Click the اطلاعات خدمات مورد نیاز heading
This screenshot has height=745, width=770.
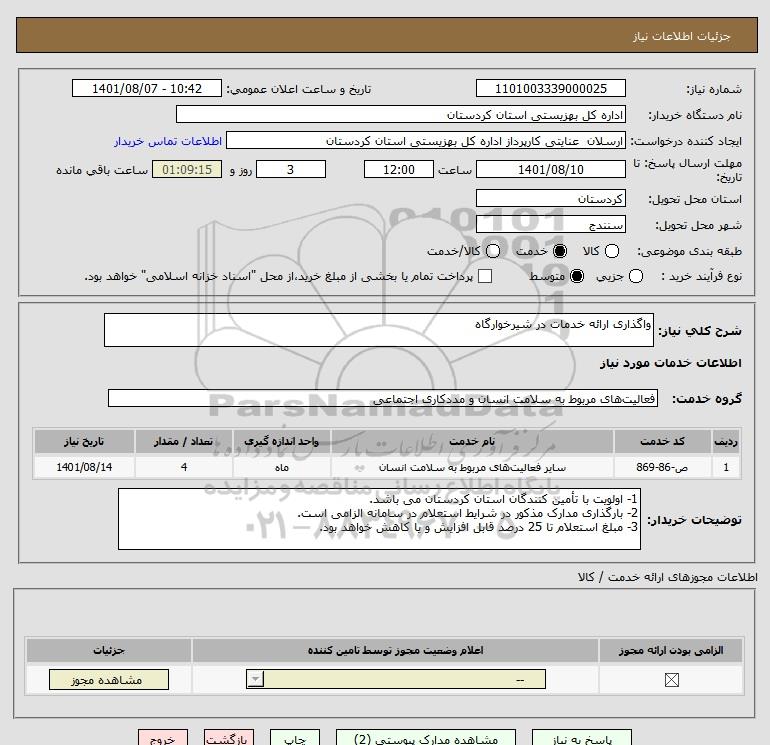point(670,363)
